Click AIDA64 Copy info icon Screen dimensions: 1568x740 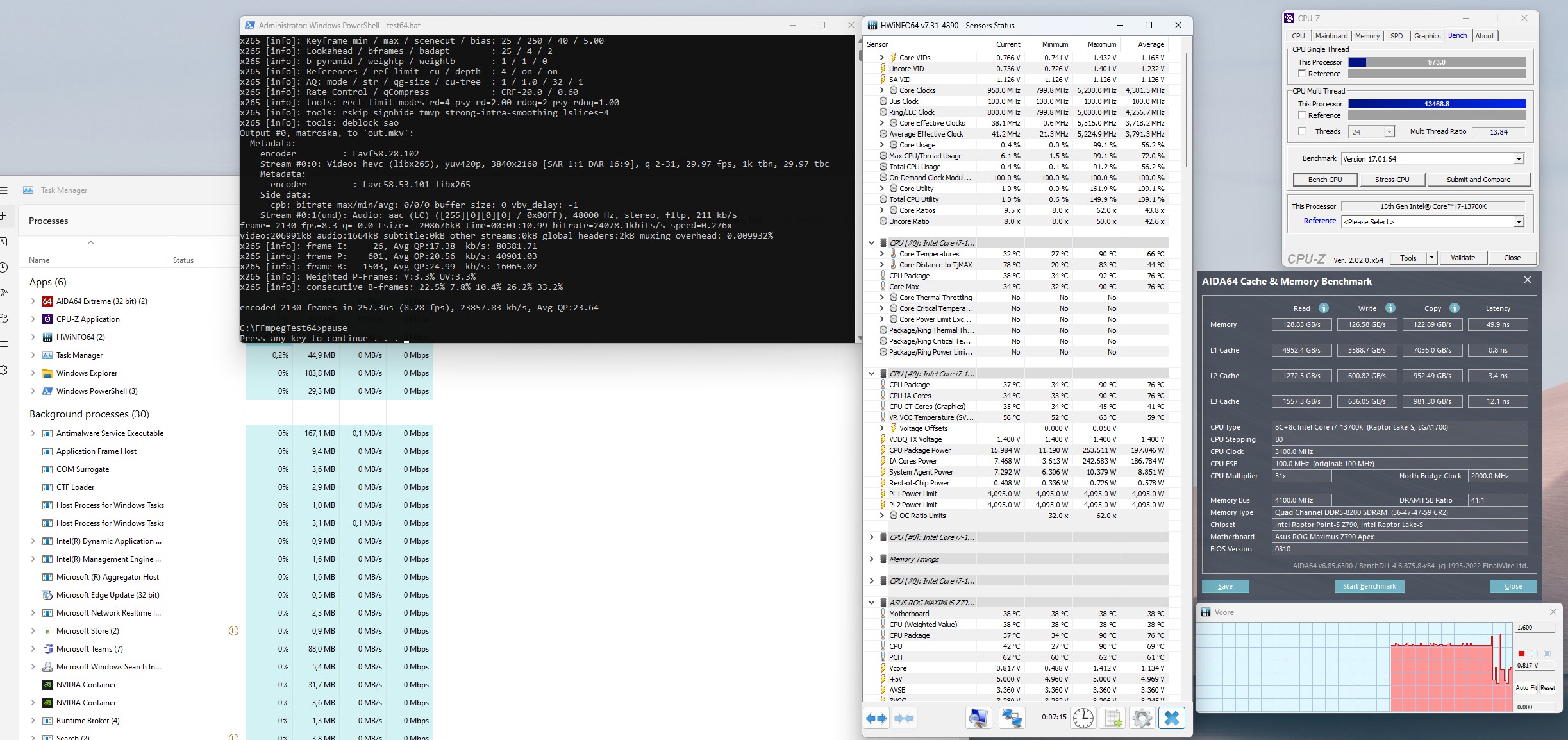(x=1455, y=308)
